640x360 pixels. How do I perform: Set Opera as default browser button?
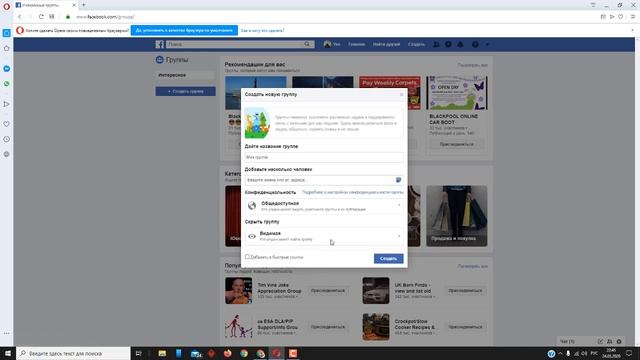pos(184,30)
